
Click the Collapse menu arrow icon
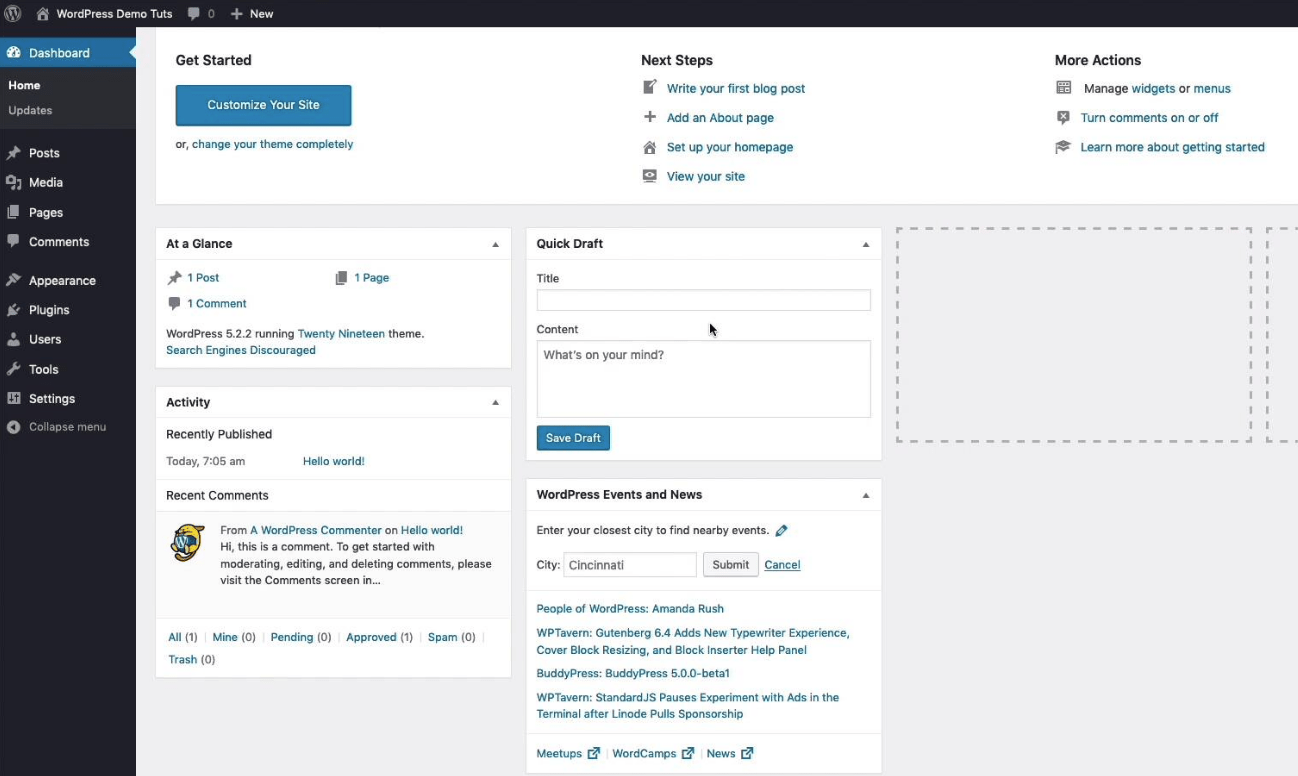[14, 427]
